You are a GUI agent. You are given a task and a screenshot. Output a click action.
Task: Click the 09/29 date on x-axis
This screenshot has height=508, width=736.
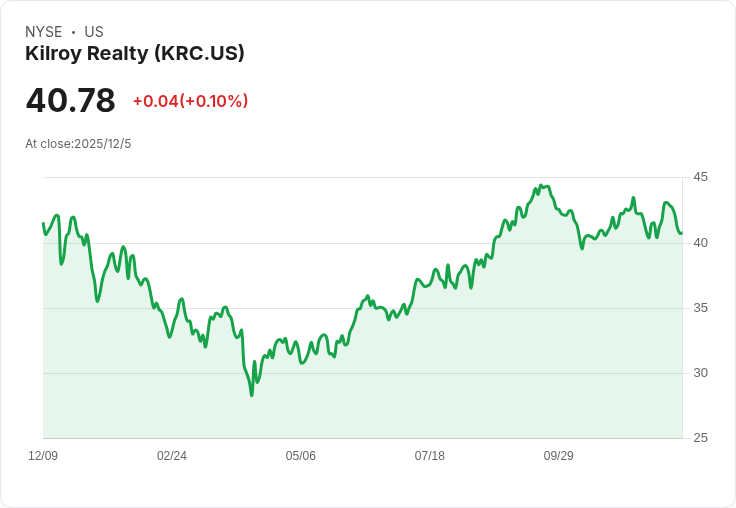(559, 456)
